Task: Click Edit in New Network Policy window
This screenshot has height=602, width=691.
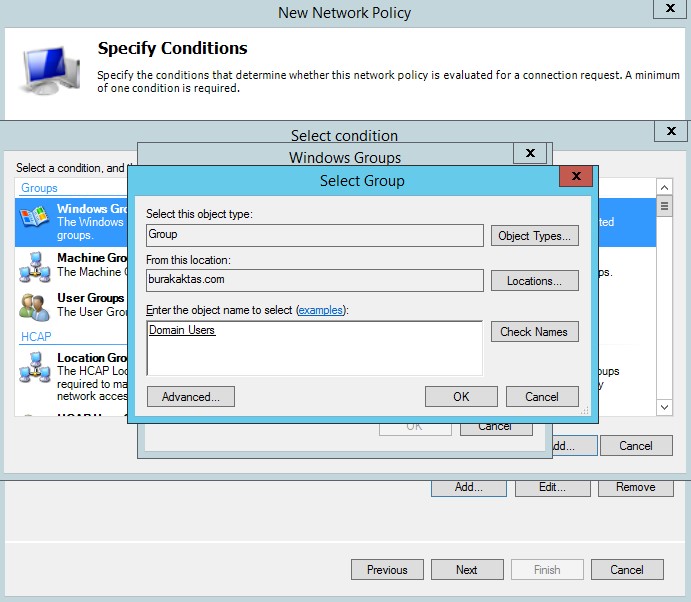Action: [x=553, y=488]
